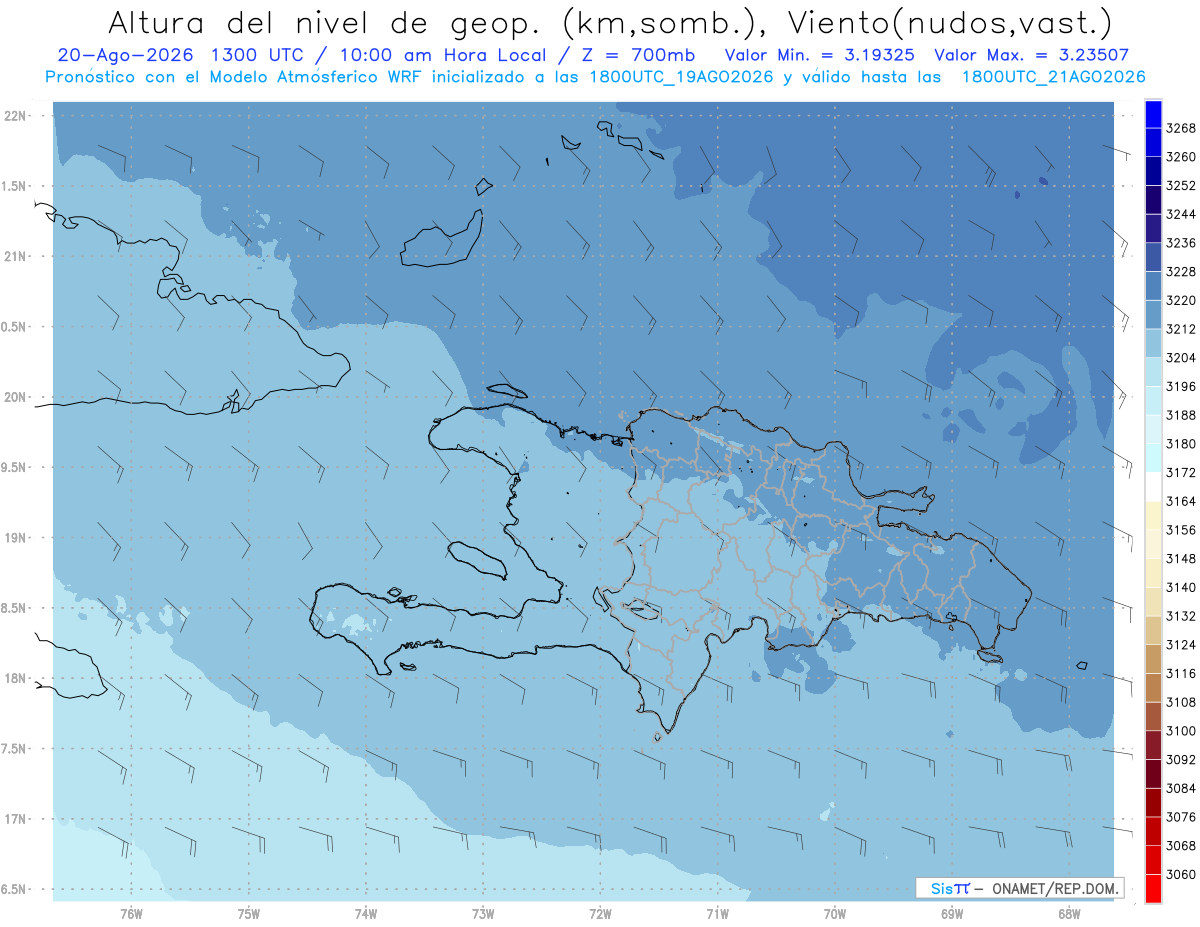This screenshot has height=927, width=1200.
Task: Click the legend value 3236
Action: (x=1181, y=243)
